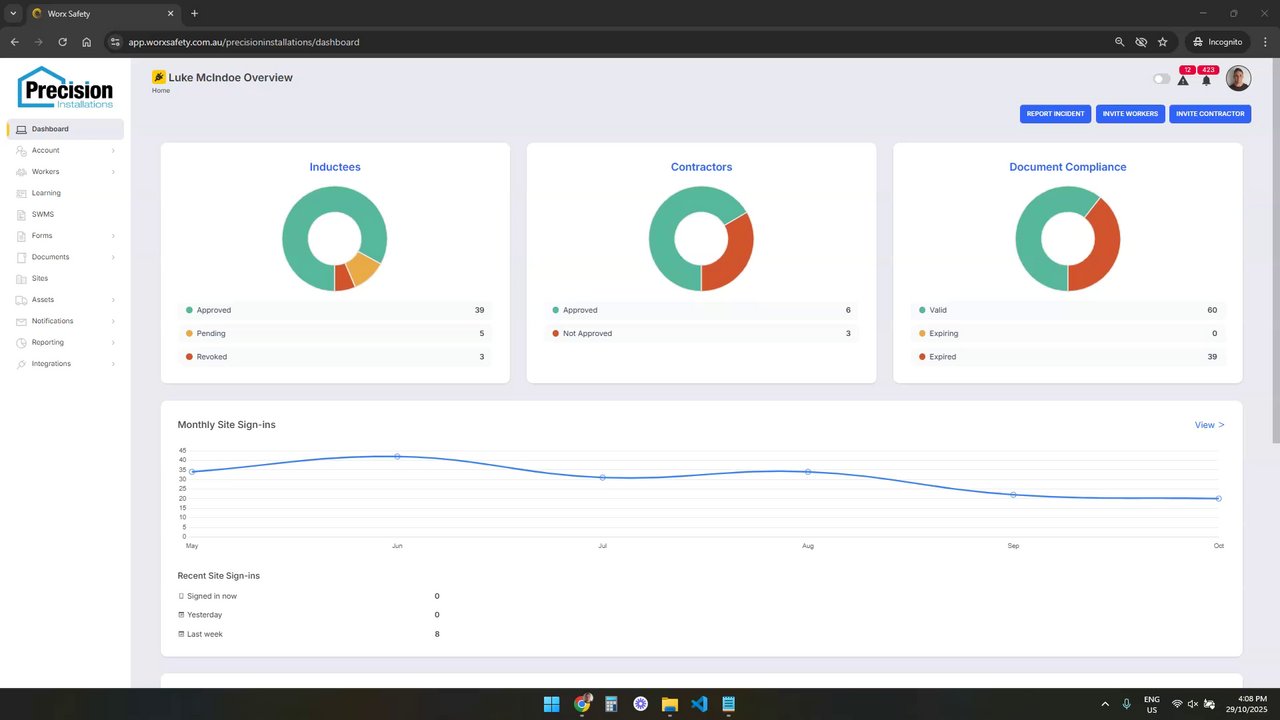The image size is (1280, 720).
Task: Expand the Forms menu chevron
Action: click(x=113, y=236)
